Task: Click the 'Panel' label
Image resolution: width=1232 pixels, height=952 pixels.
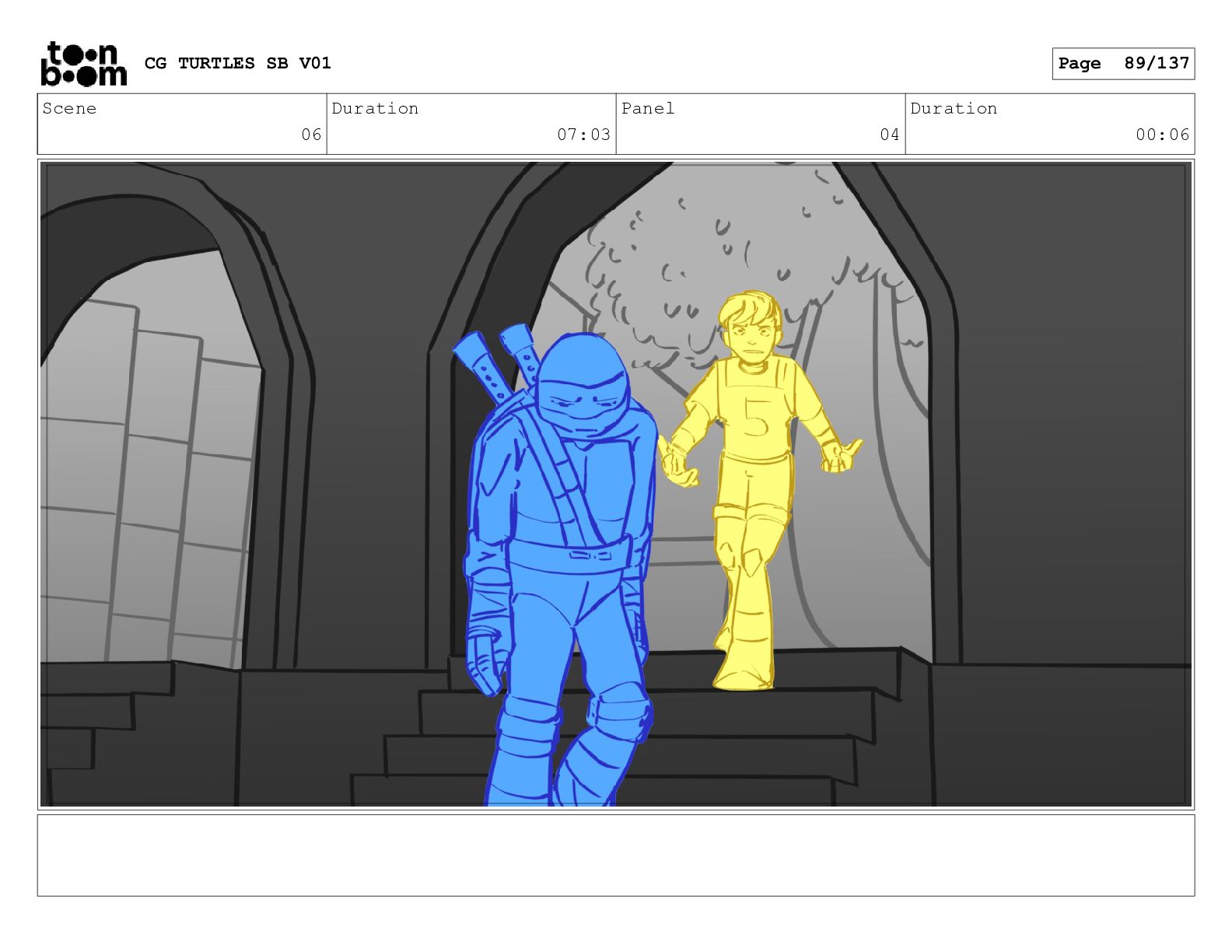Action: [x=648, y=108]
